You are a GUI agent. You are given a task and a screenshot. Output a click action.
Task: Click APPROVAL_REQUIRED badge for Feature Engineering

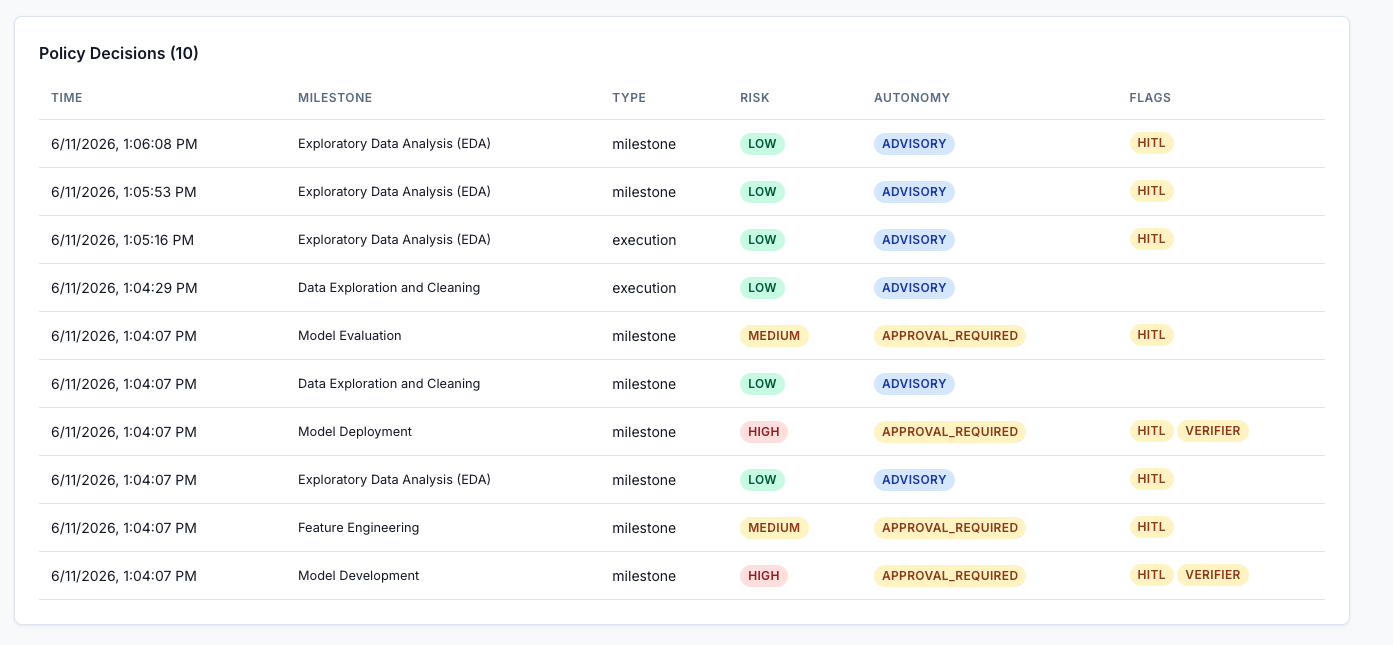click(x=950, y=528)
